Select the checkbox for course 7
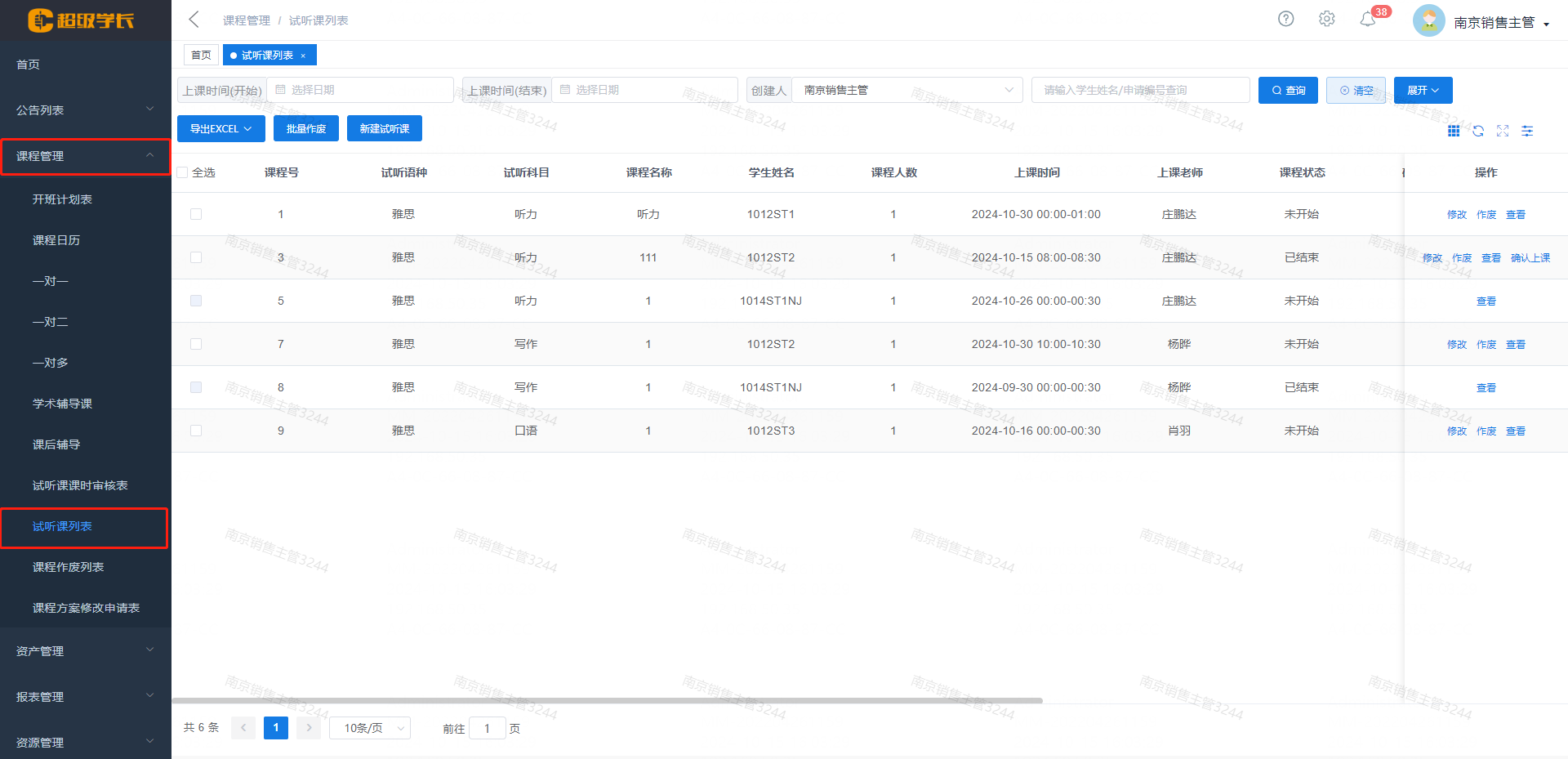The image size is (1568, 759). 196,344
